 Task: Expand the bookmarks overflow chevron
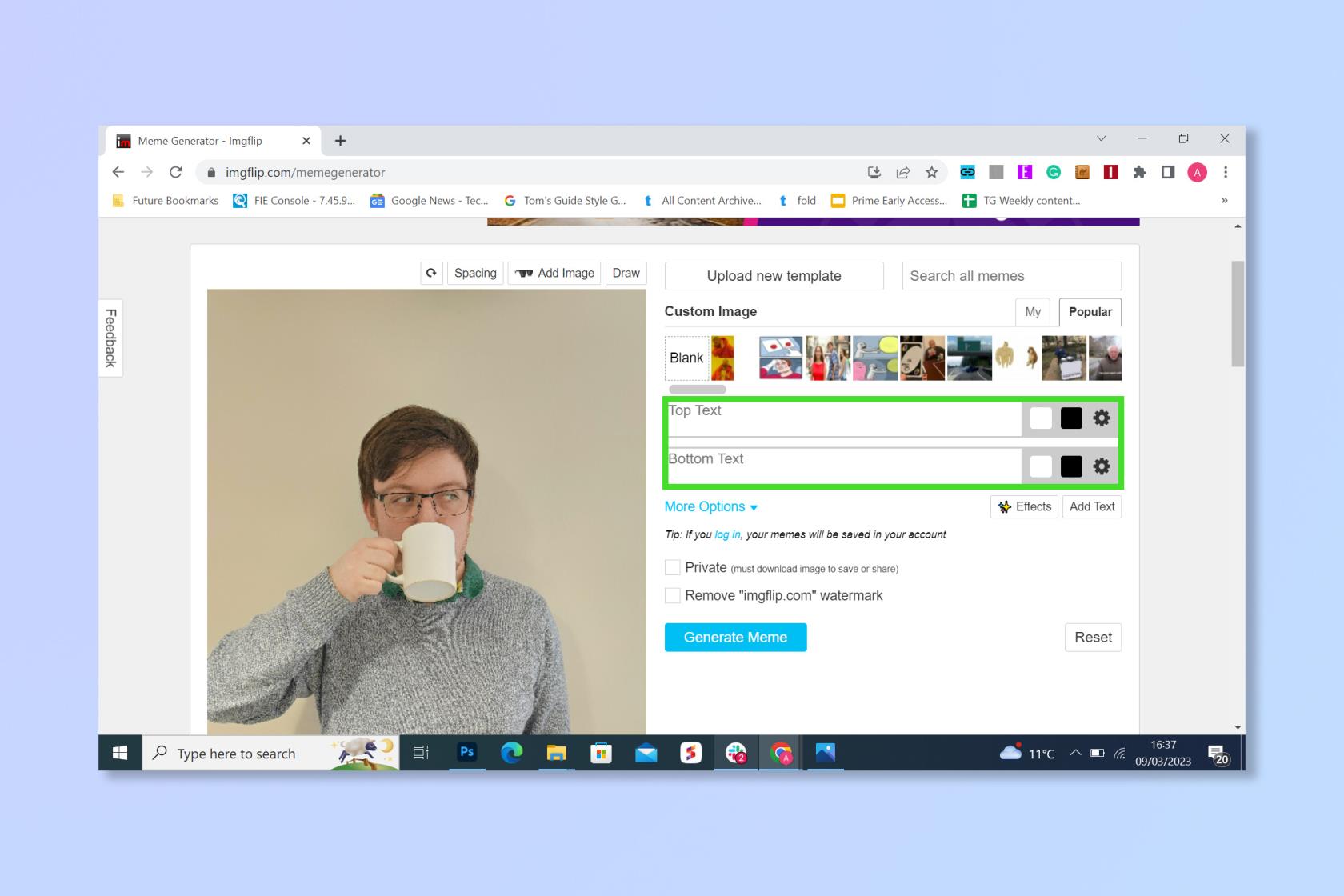1224,201
